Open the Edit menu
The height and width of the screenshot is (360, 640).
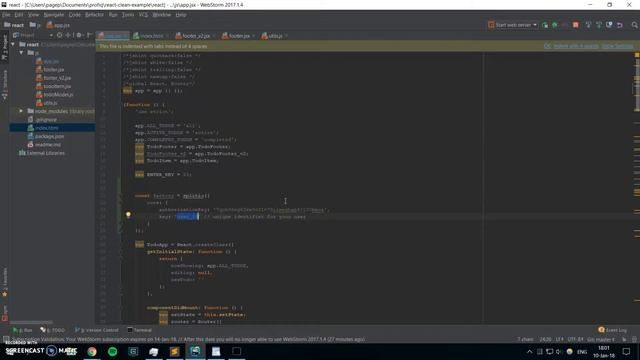(x=19, y=15)
